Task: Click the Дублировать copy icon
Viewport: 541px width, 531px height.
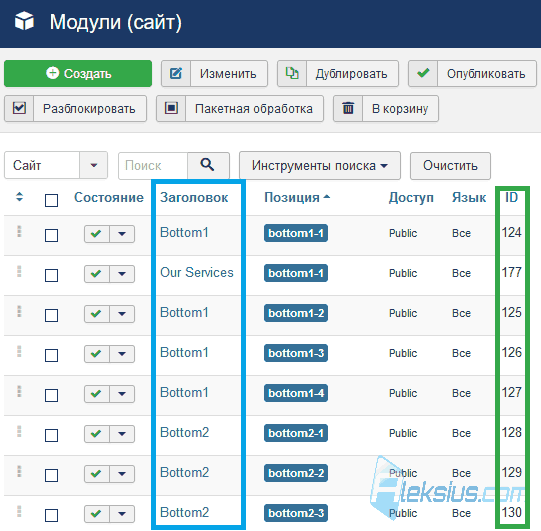Action: click(292, 73)
